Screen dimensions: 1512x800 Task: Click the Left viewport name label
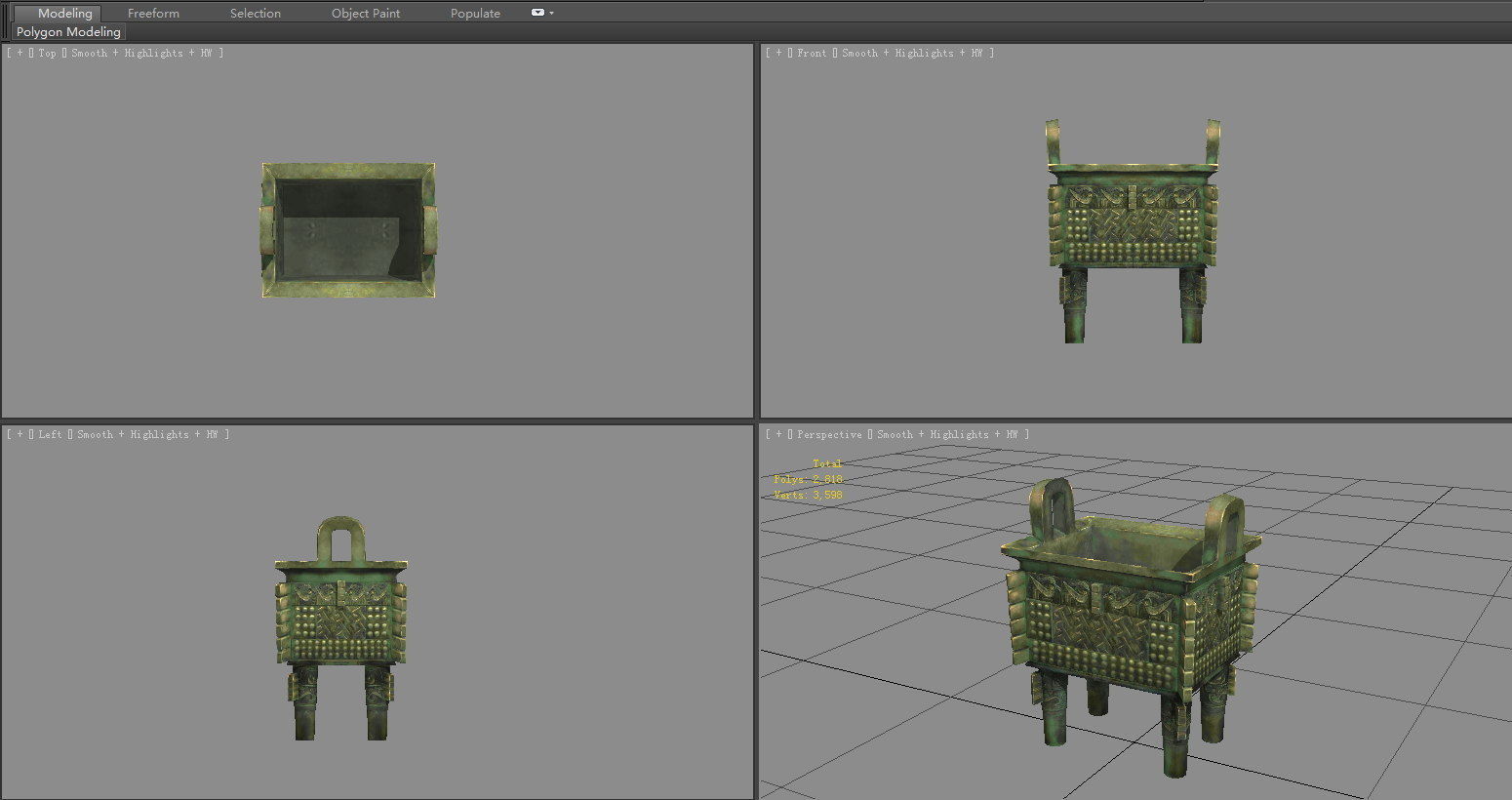51,434
